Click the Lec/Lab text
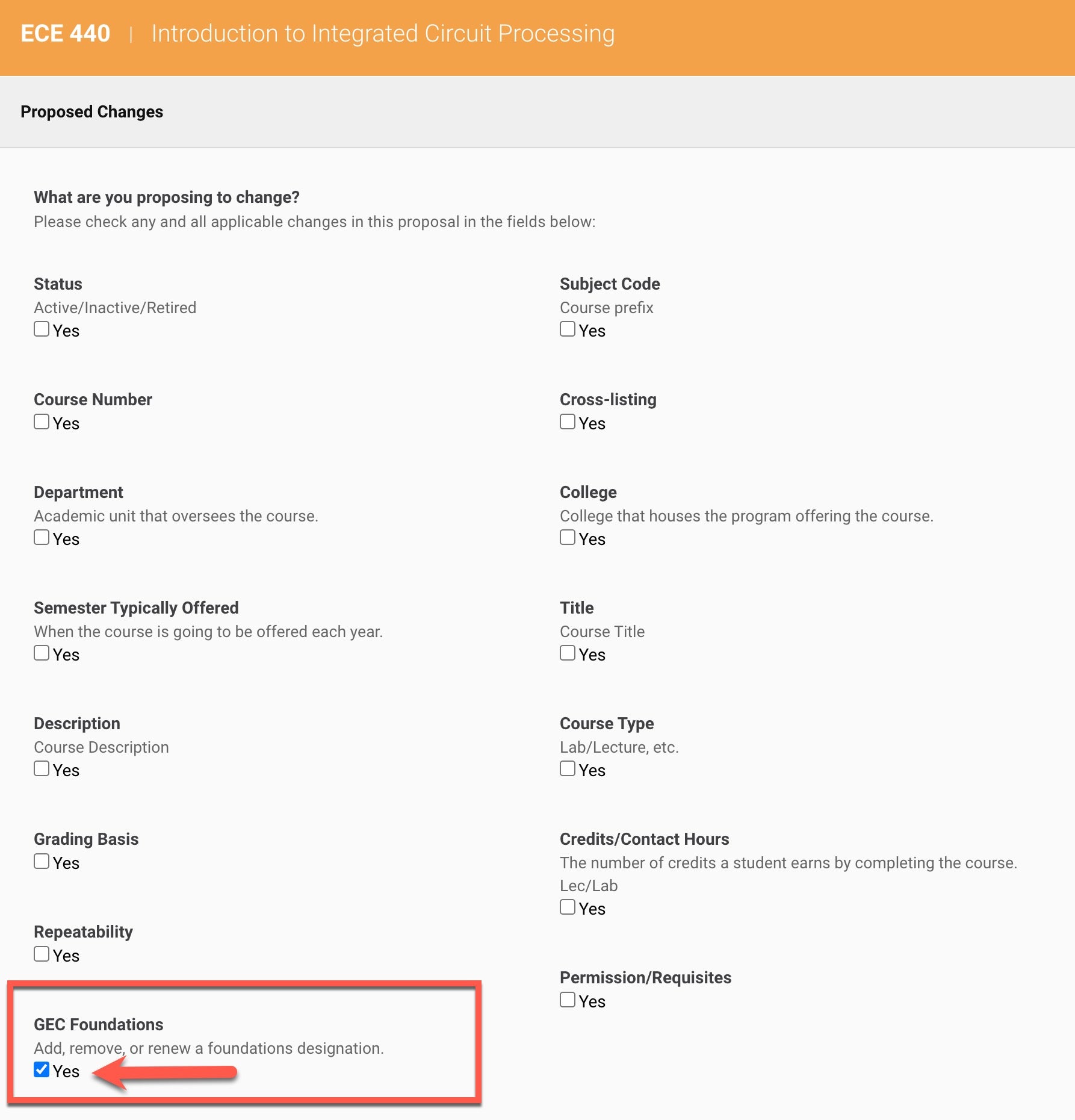The height and width of the screenshot is (1120, 1075). pyautogui.click(x=589, y=886)
